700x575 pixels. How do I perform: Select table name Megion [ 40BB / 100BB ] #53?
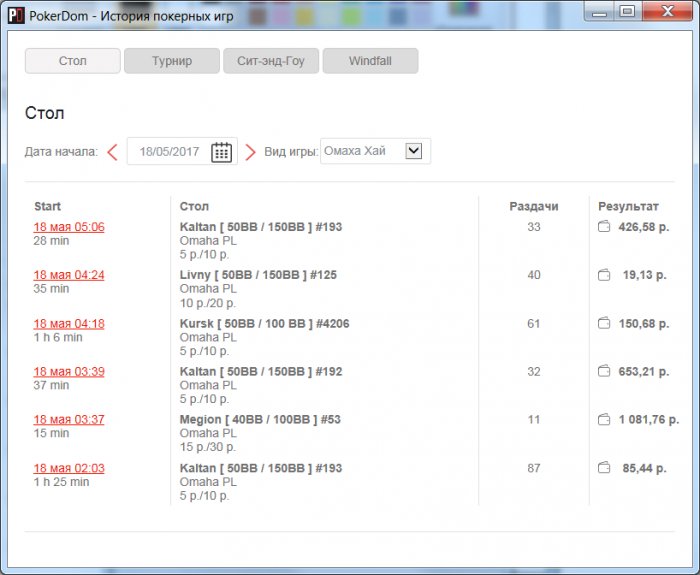click(x=260, y=420)
